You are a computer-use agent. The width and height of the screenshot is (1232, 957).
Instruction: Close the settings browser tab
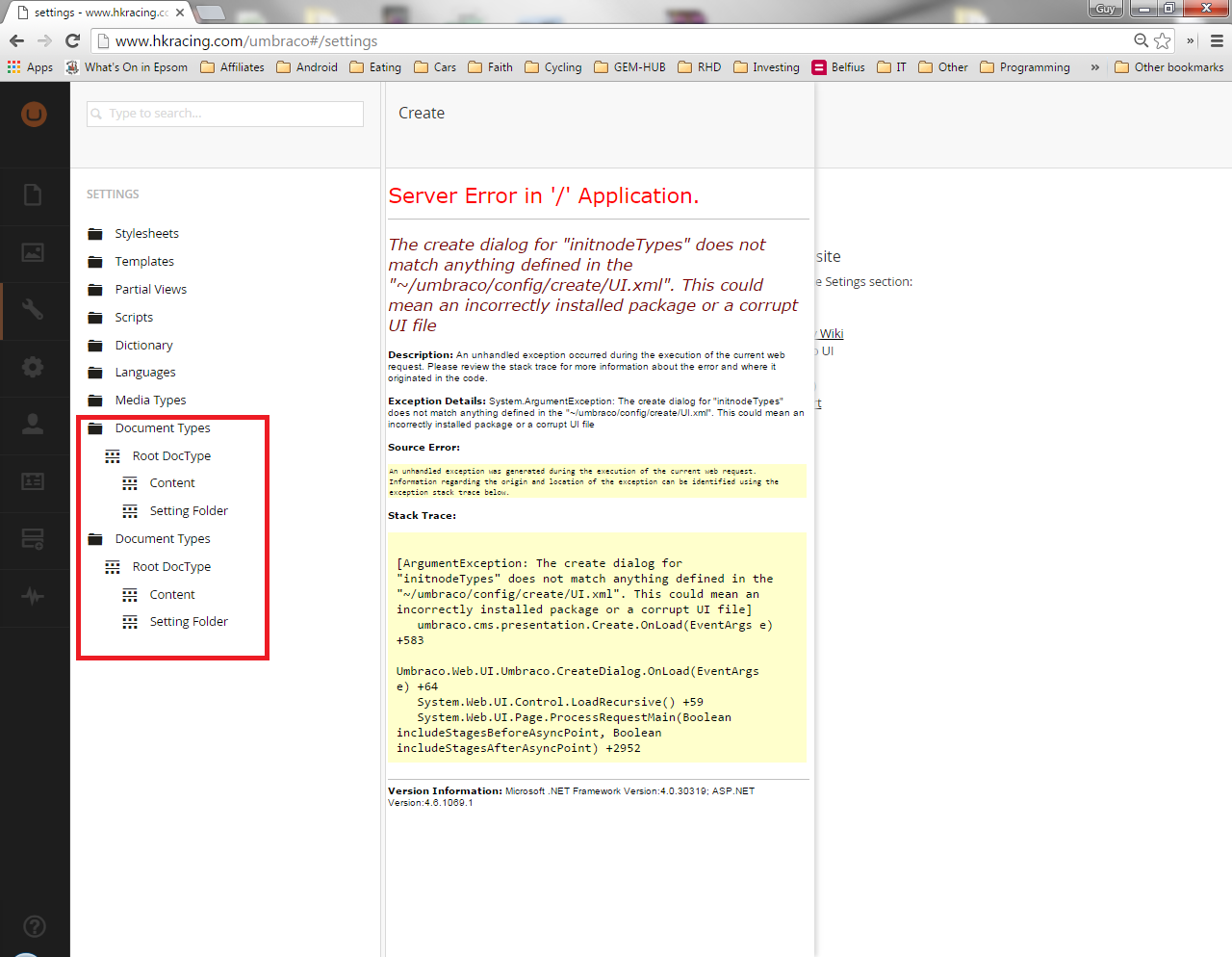[x=180, y=13]
